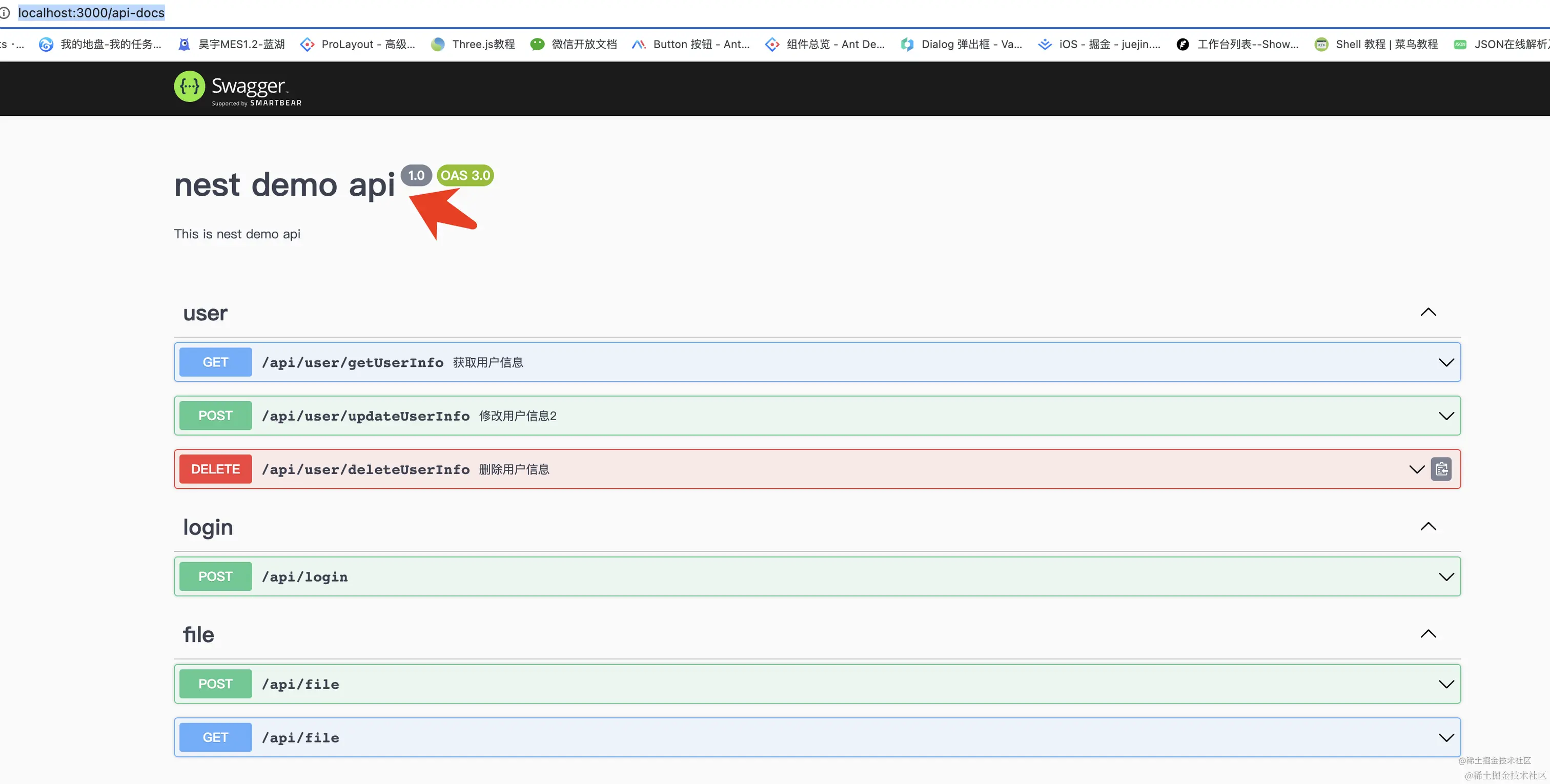The image size is (1550, 784).
Task: Click the 1.0 version badge
Action: [x=416, y=175]
